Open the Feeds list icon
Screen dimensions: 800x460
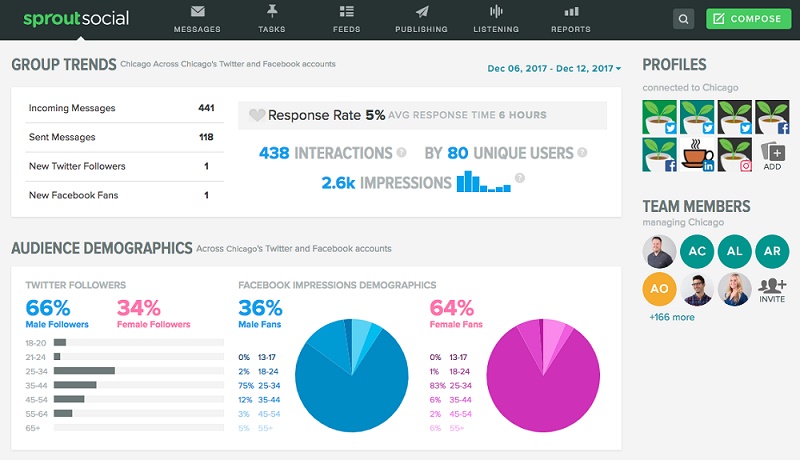[346, 11]
